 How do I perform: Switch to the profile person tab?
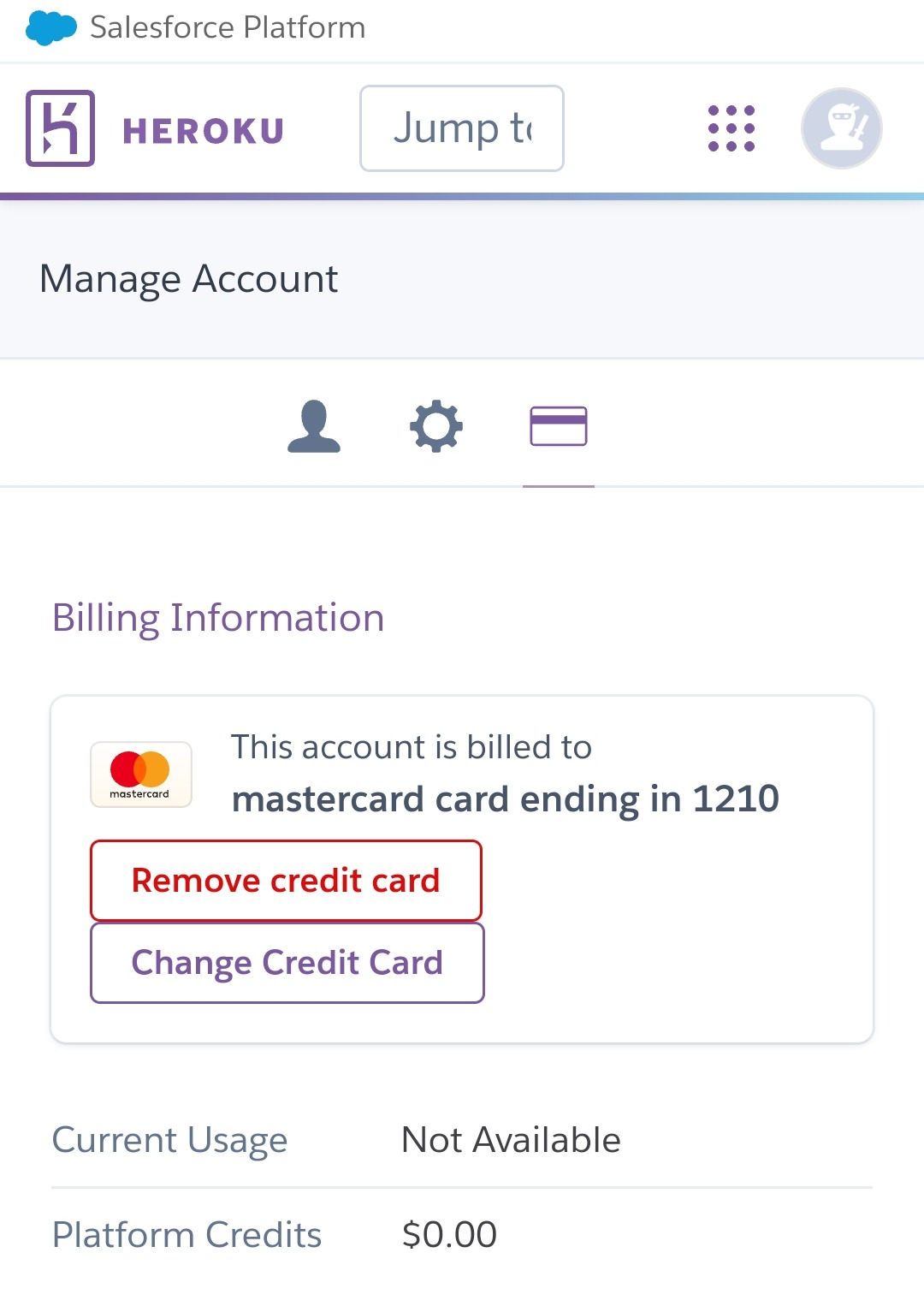pos(314,425)
